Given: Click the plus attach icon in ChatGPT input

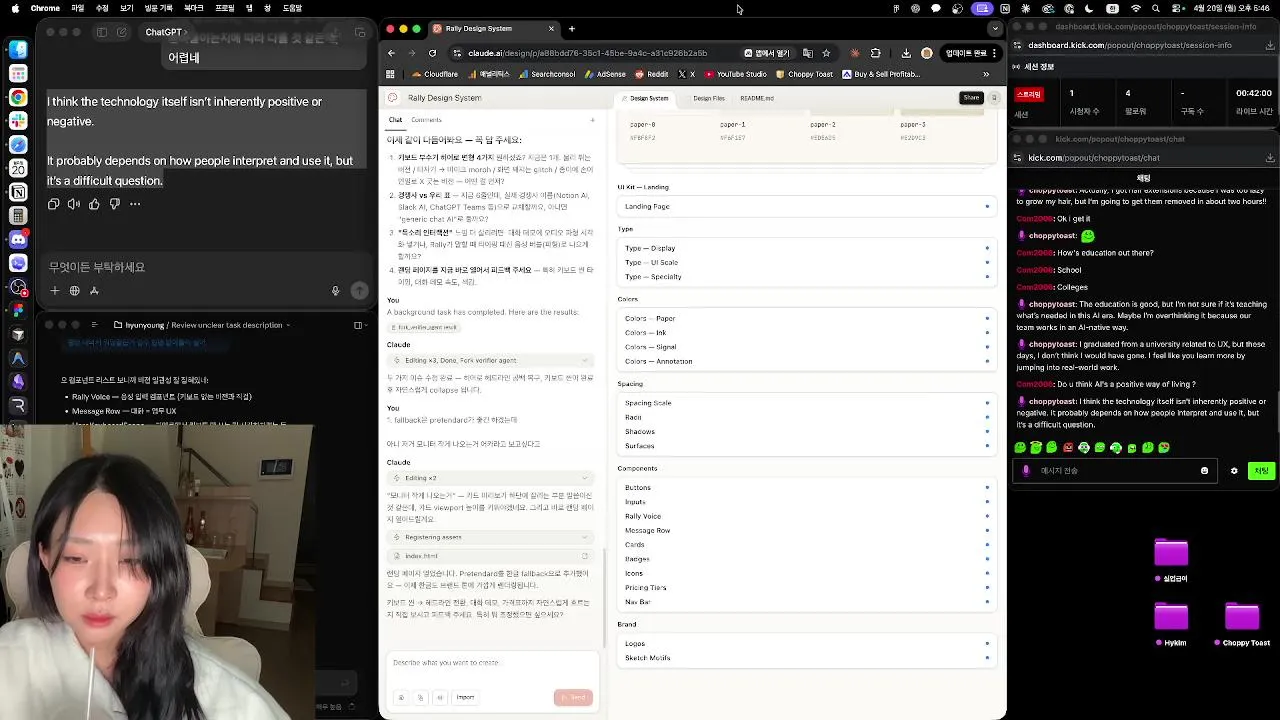Looking at the screenshot, I should point(54,291).
